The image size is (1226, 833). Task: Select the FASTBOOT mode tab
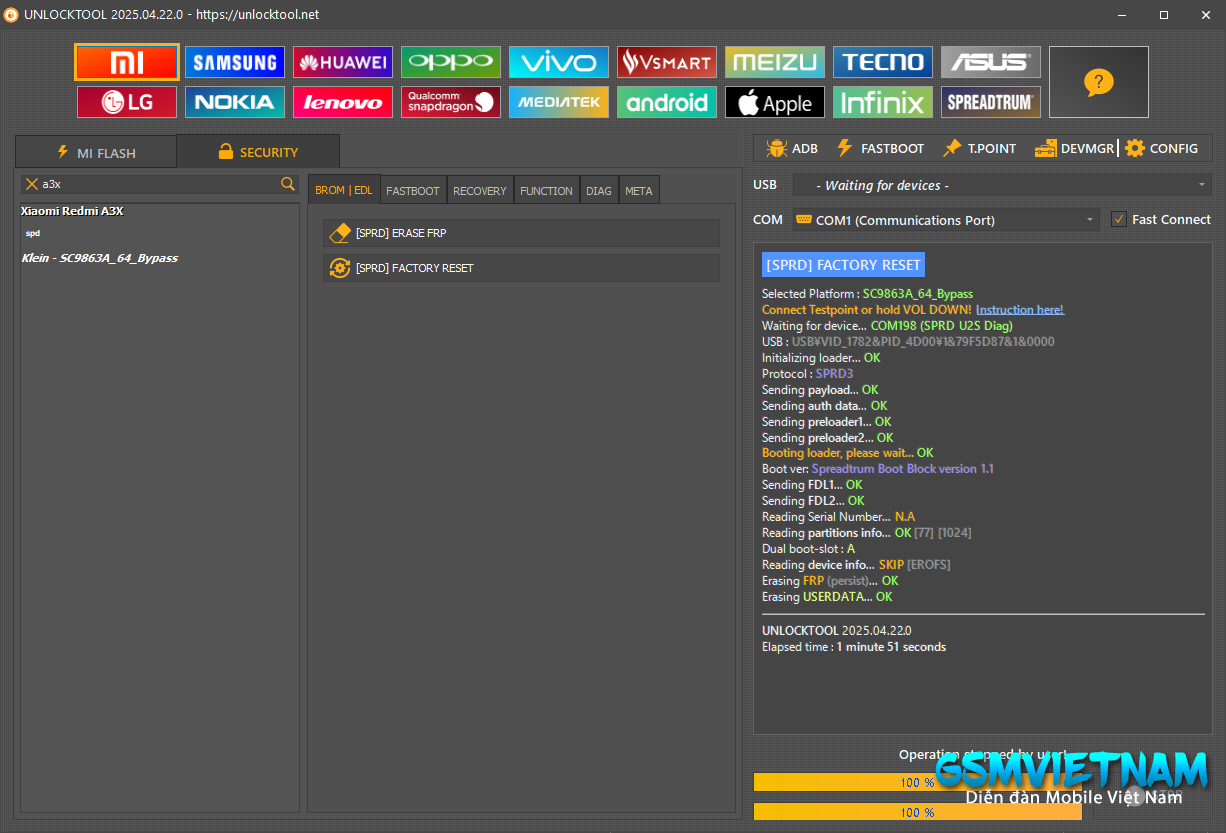[x=413, y=190]
